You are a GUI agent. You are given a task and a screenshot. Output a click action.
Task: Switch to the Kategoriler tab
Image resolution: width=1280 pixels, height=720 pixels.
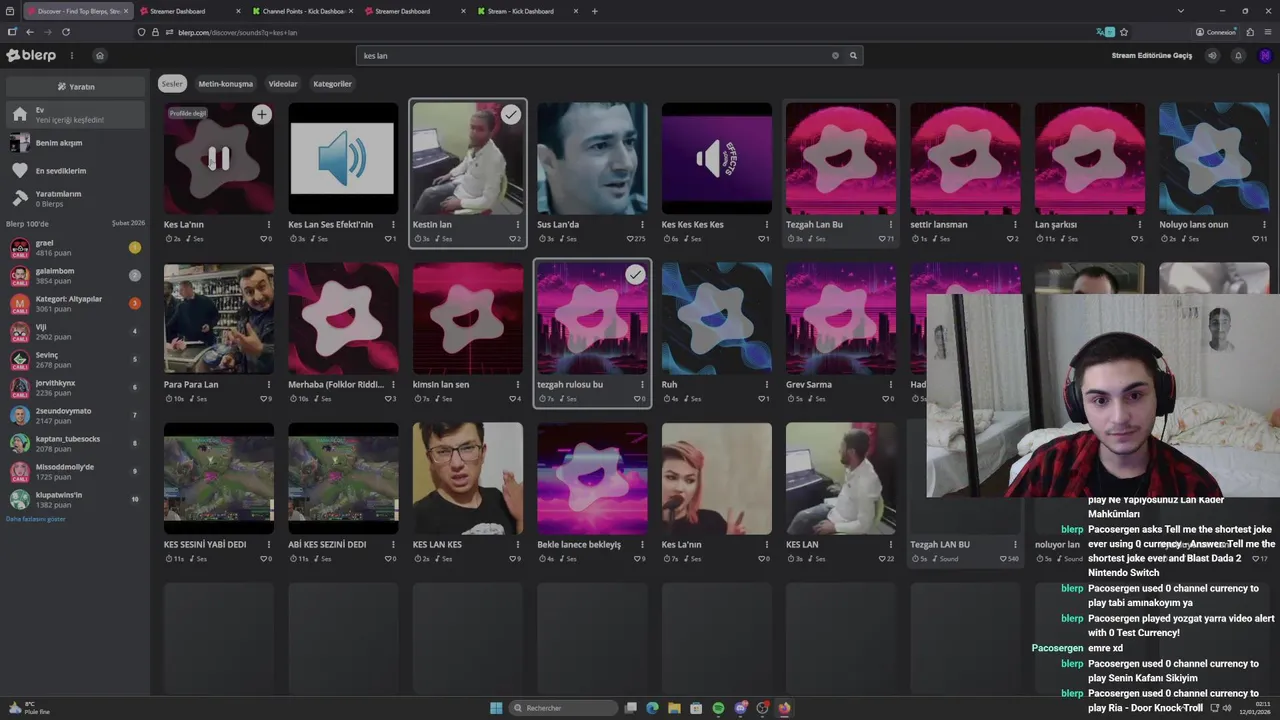(x=332, y=84)
